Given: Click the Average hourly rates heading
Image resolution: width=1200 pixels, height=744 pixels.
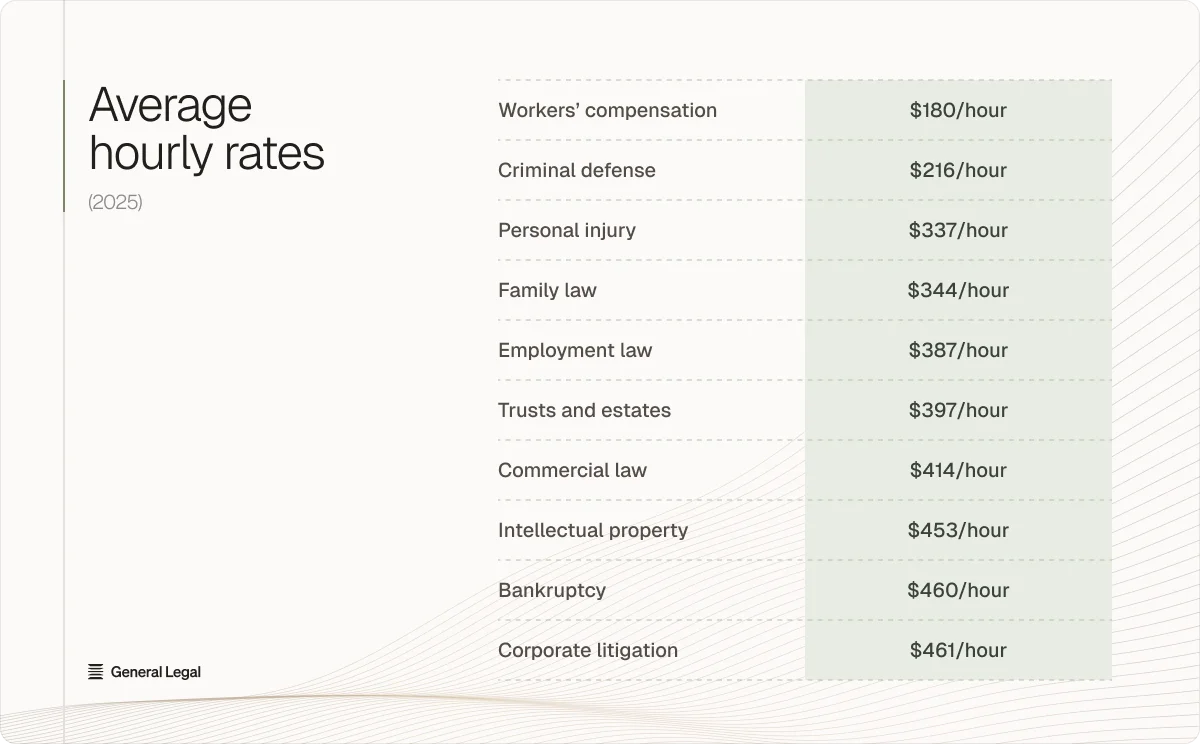Looking at the screenshot, I should tap(207, 129).
